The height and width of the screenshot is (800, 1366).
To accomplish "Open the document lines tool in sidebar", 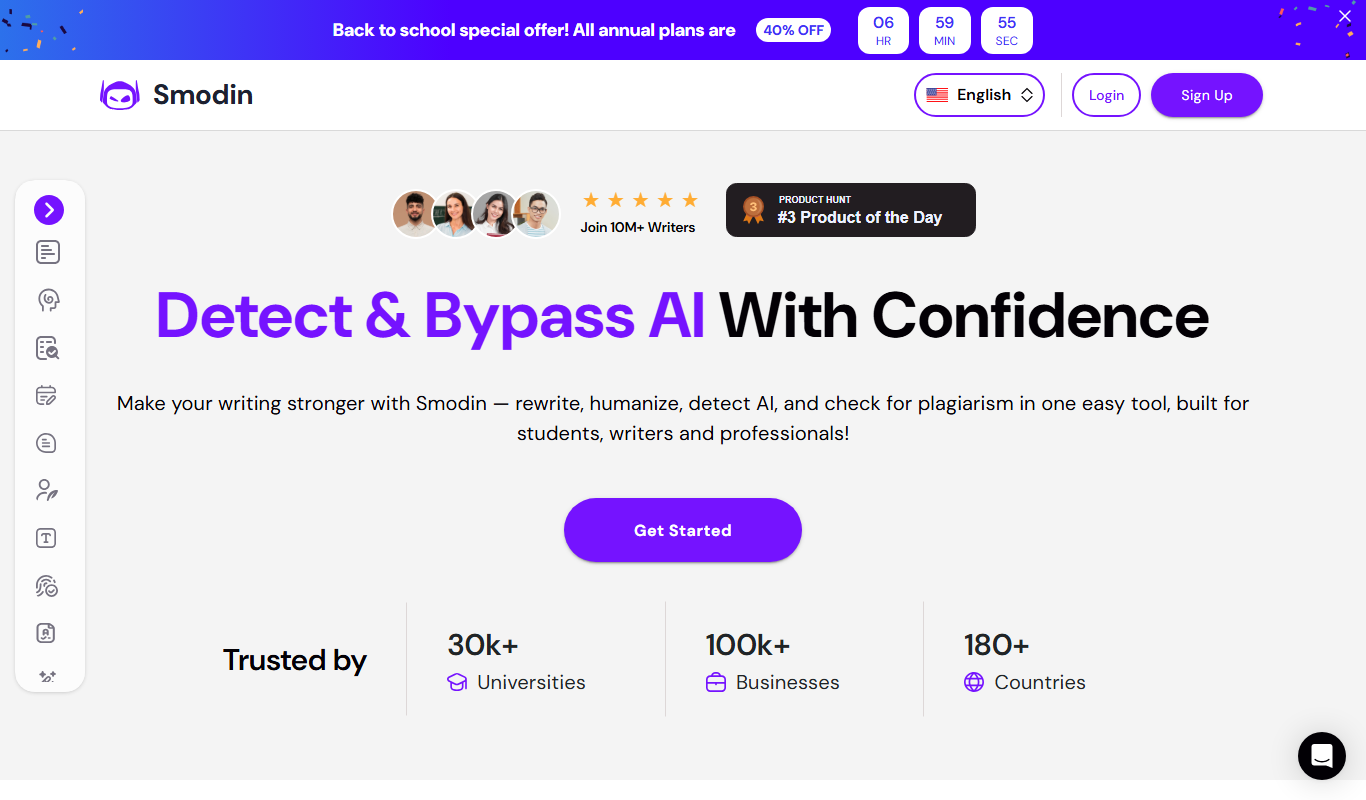I will tap(48, 253).
